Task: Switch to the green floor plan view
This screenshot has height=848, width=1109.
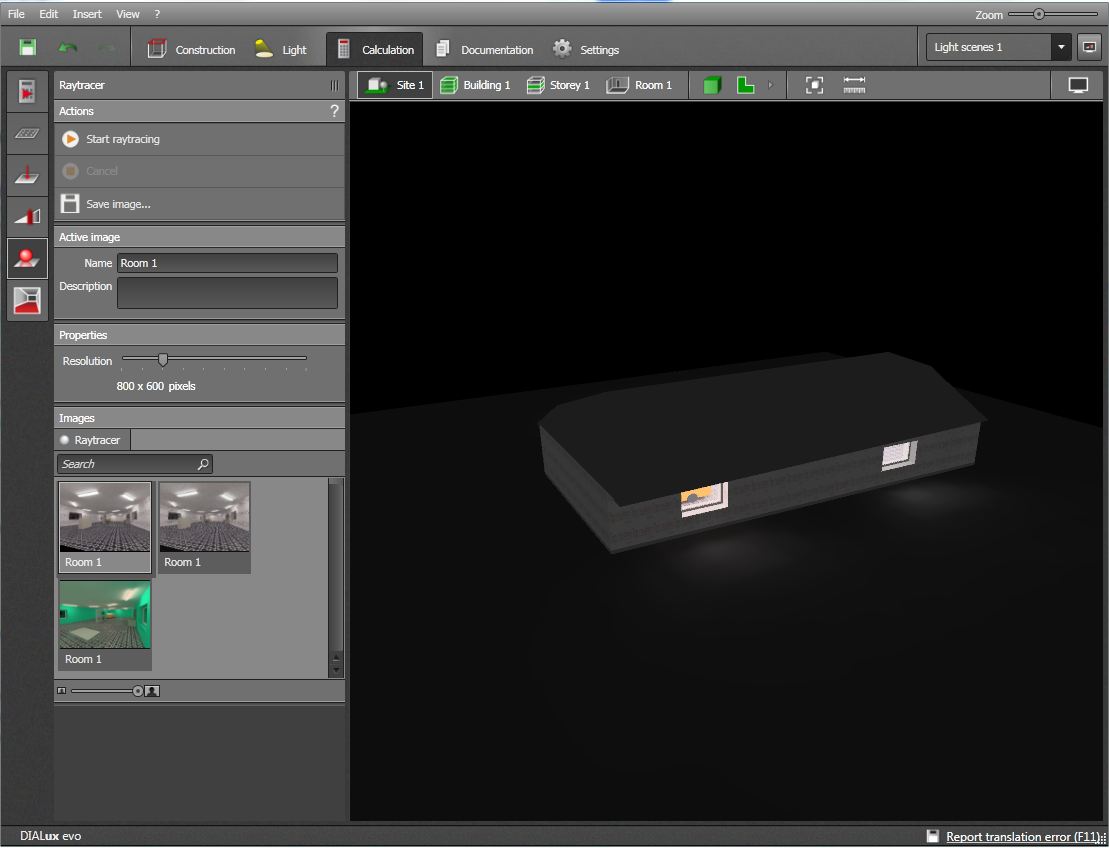Action: click(745, 85)
